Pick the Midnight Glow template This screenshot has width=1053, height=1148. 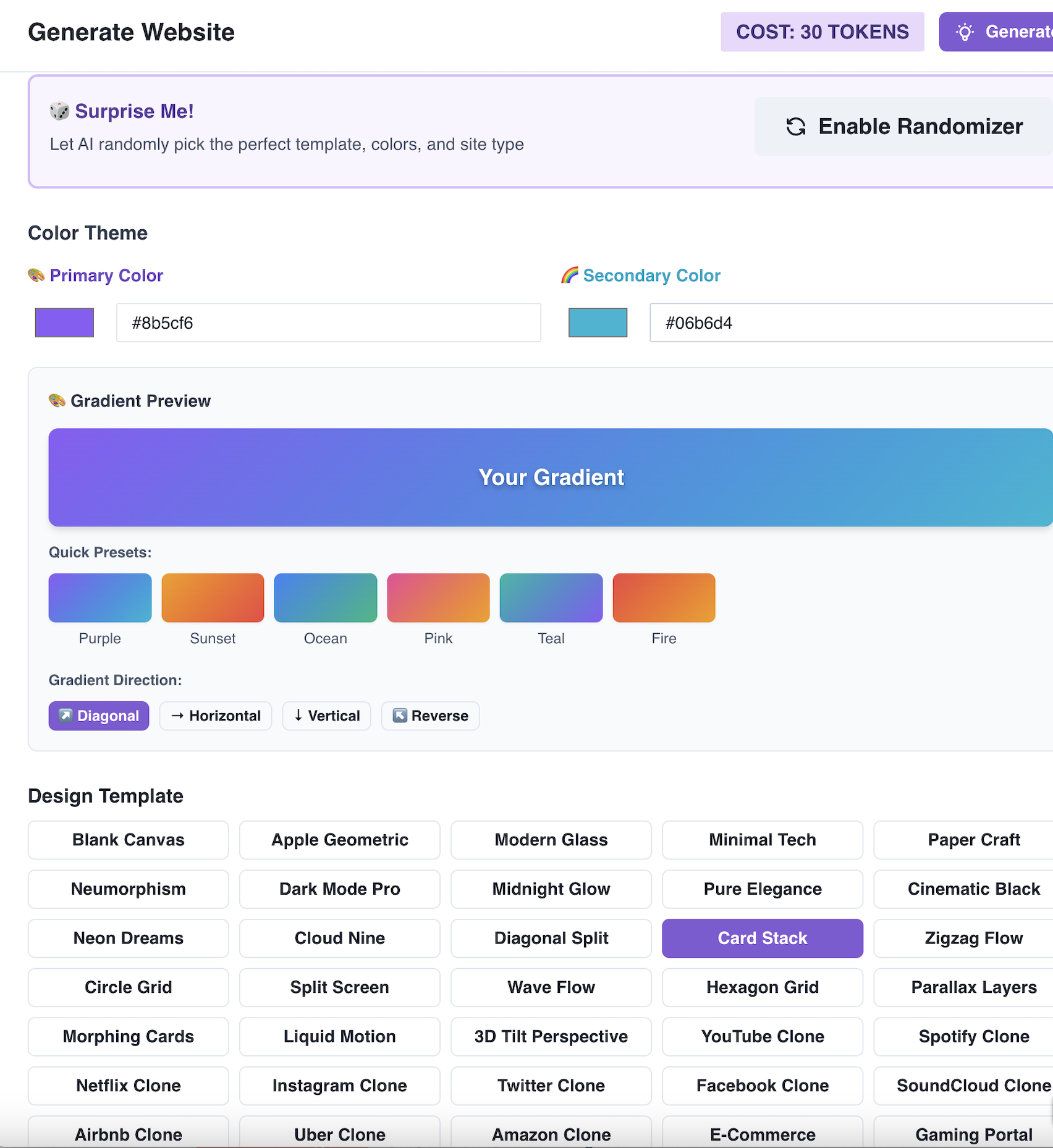pyautogui.click(x=551, y=888)
